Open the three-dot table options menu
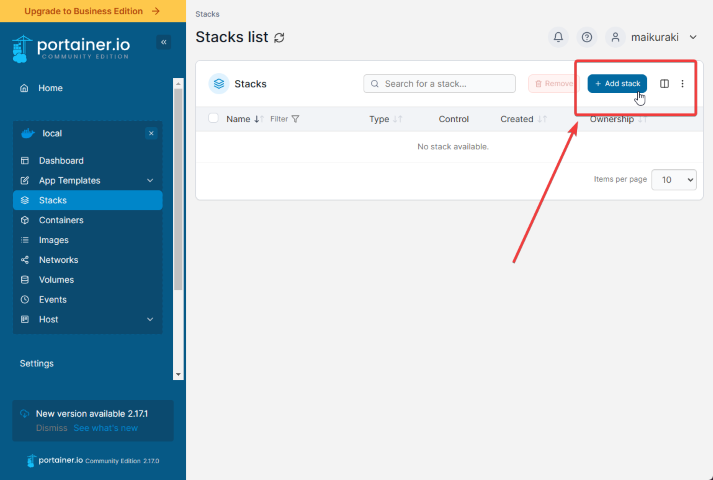 point(682,84)
